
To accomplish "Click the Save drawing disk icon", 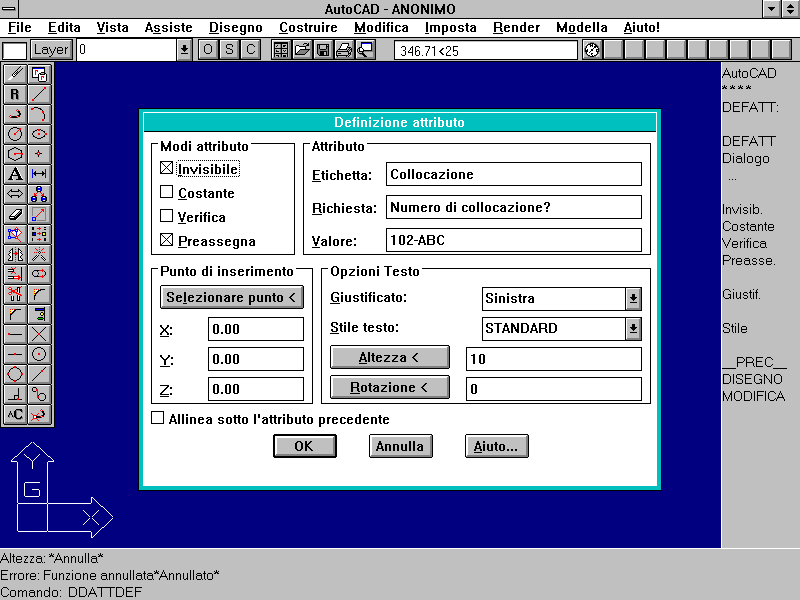I will tap(323, 50).
